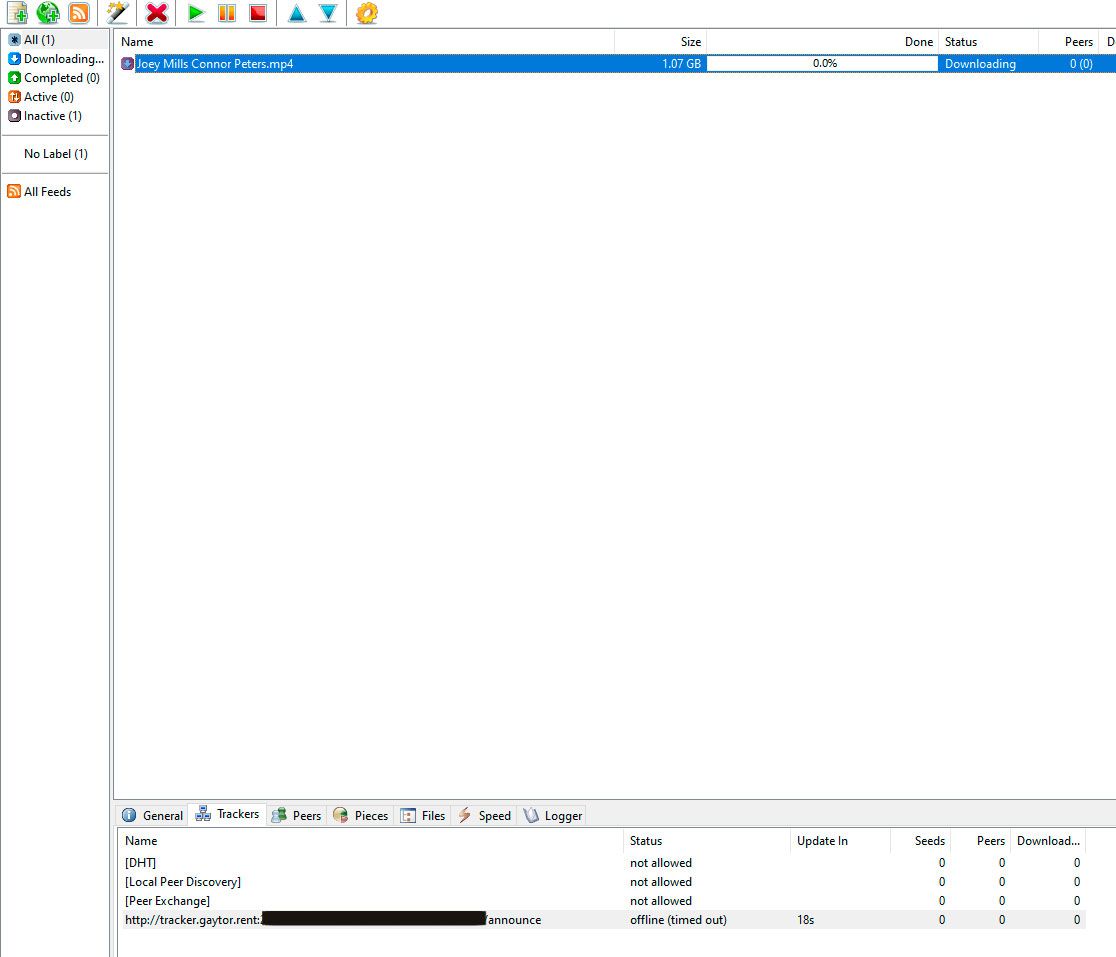The width and height of the screenshot is (1116, 957).
Task: Open Preferences gear icon
Action: (367, 13)
